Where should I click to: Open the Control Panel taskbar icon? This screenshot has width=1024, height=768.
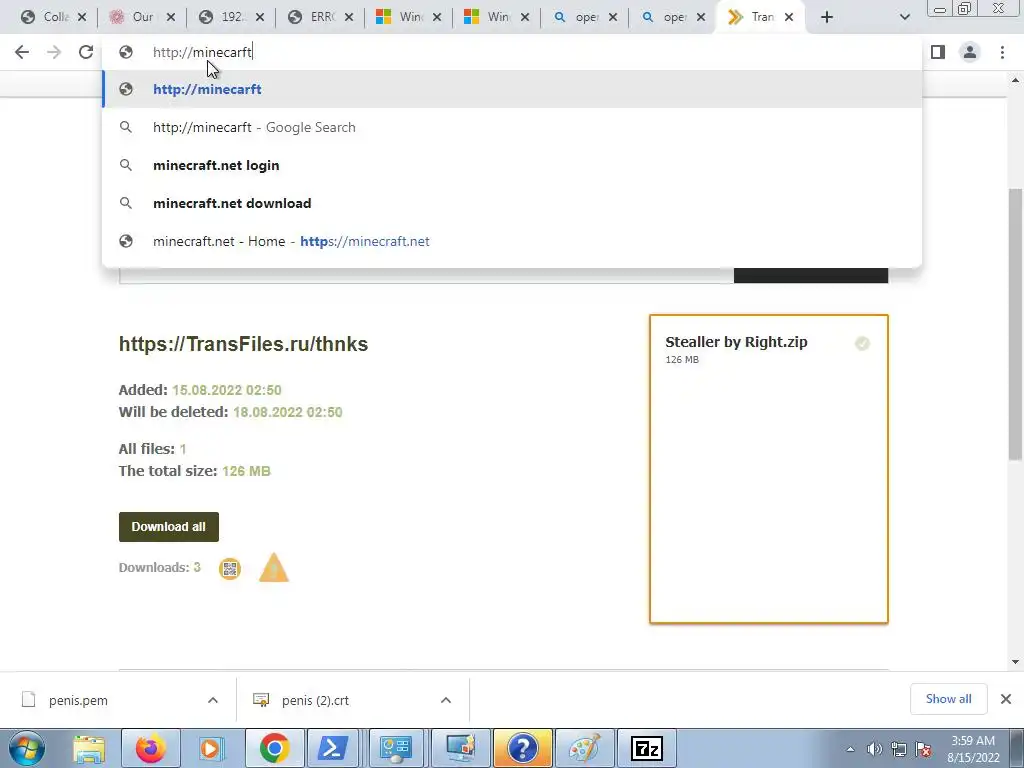[x=396, y=748]
